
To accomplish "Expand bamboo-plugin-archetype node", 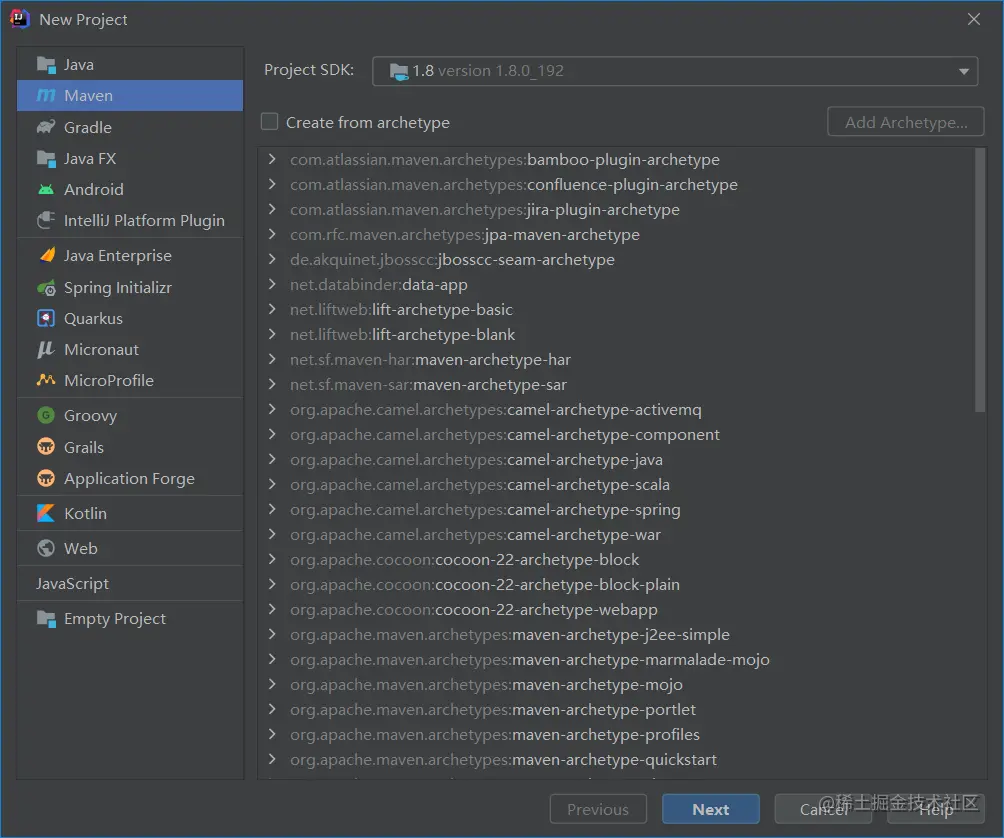I will point(272,159).
